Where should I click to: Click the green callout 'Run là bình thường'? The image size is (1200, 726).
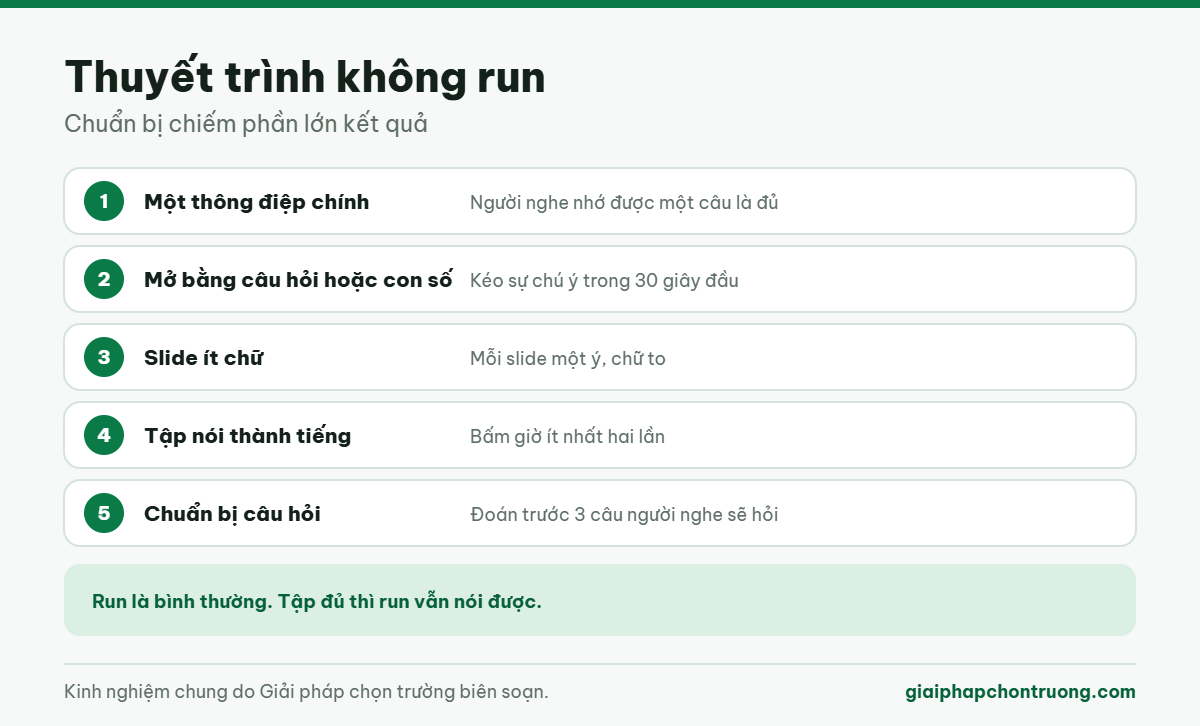click(x=600, y=600)
